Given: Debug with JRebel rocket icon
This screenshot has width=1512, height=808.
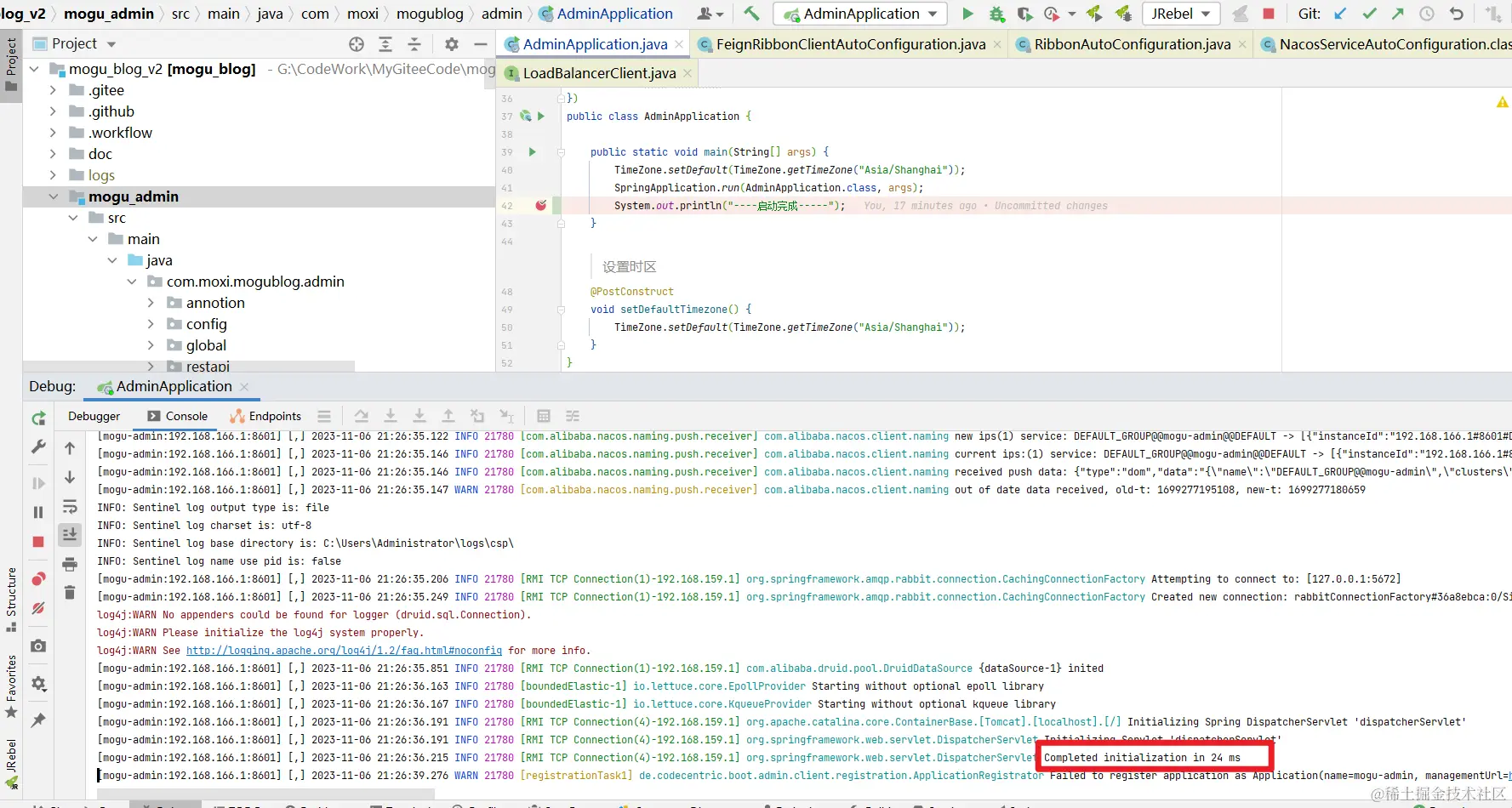Looking at the screenshot, I should pyautogui.click(x=1123, y=14).
